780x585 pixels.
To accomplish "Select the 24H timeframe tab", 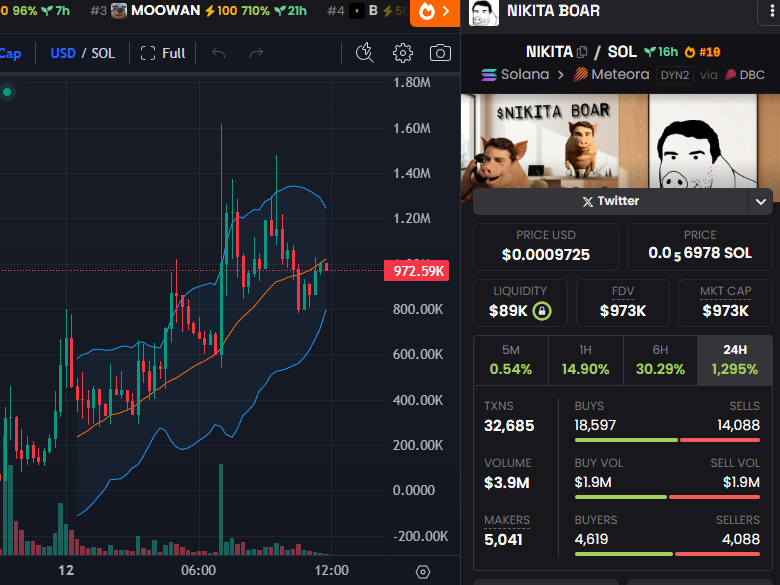I will pyautogui.click(x=735, y=360).
